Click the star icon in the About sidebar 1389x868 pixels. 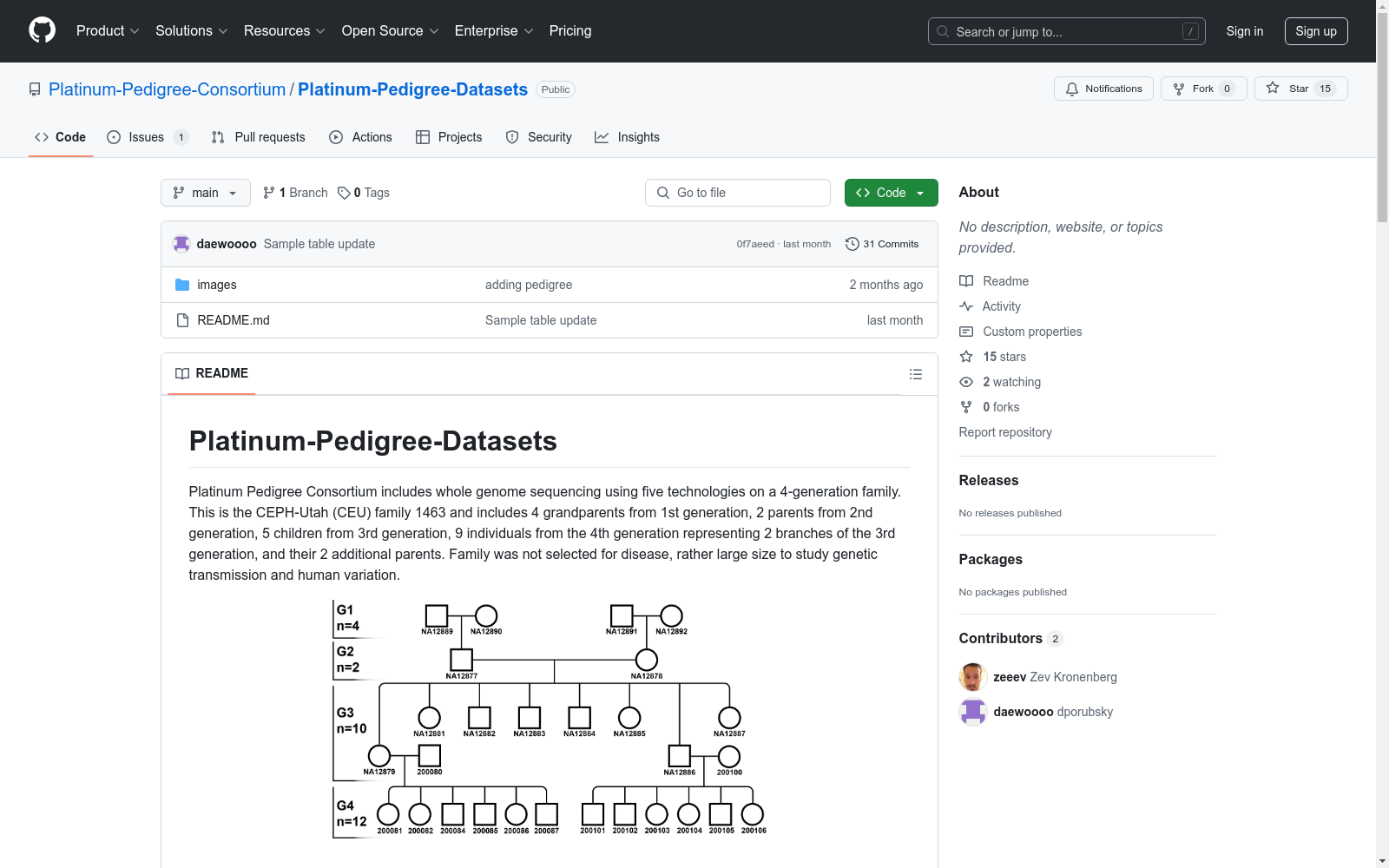coord(966,357)
